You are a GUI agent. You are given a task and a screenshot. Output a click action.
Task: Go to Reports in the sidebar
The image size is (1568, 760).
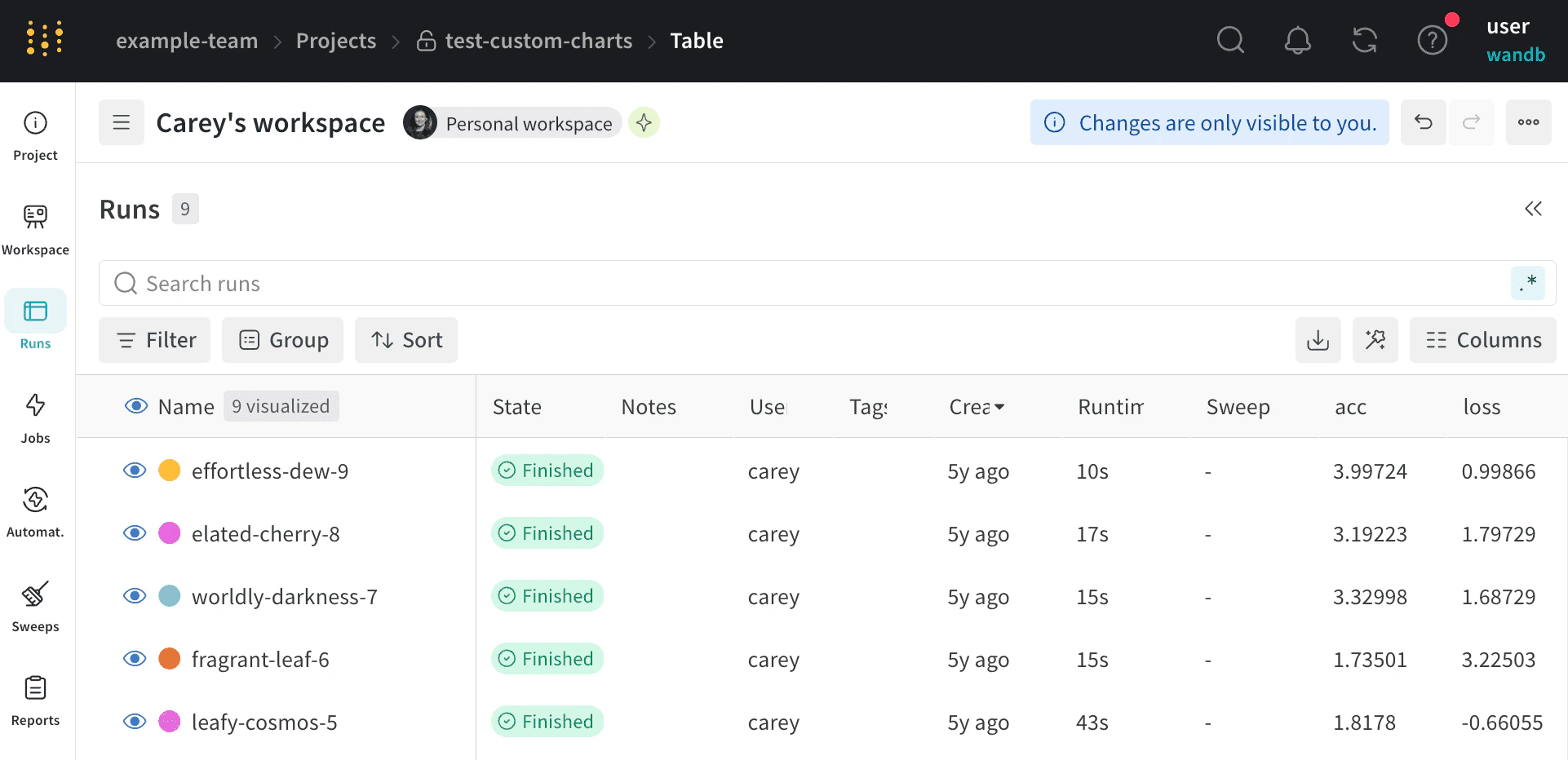click(35, 700)
